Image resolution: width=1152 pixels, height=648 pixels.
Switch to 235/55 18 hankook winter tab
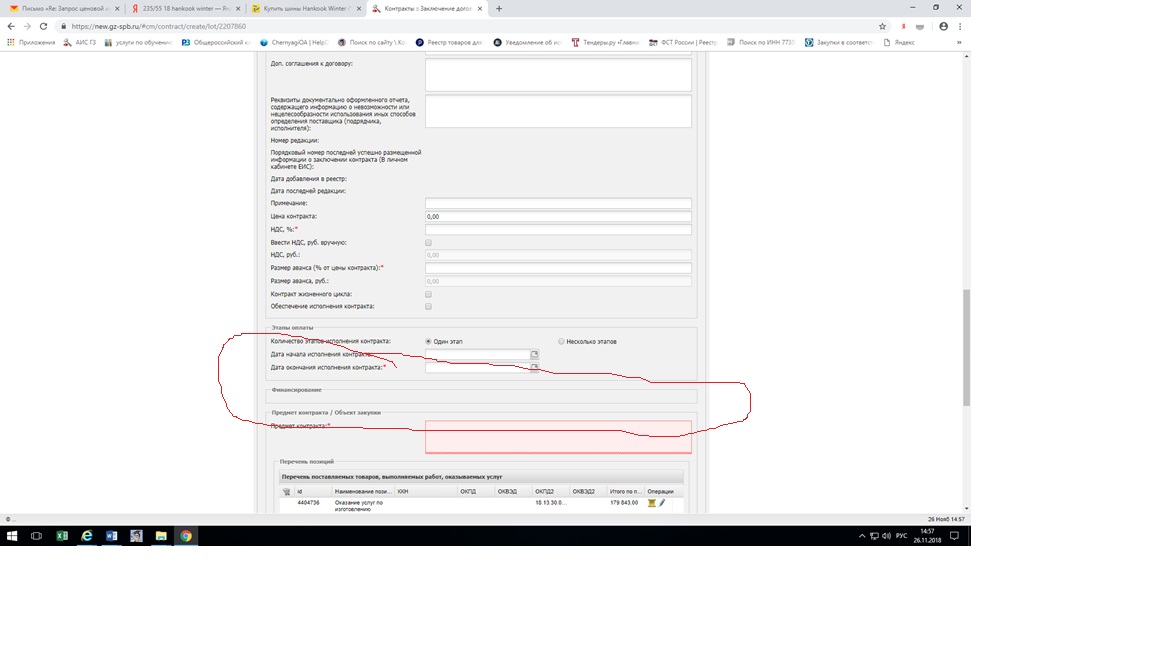pyautogui.click(x=185, y=9)
